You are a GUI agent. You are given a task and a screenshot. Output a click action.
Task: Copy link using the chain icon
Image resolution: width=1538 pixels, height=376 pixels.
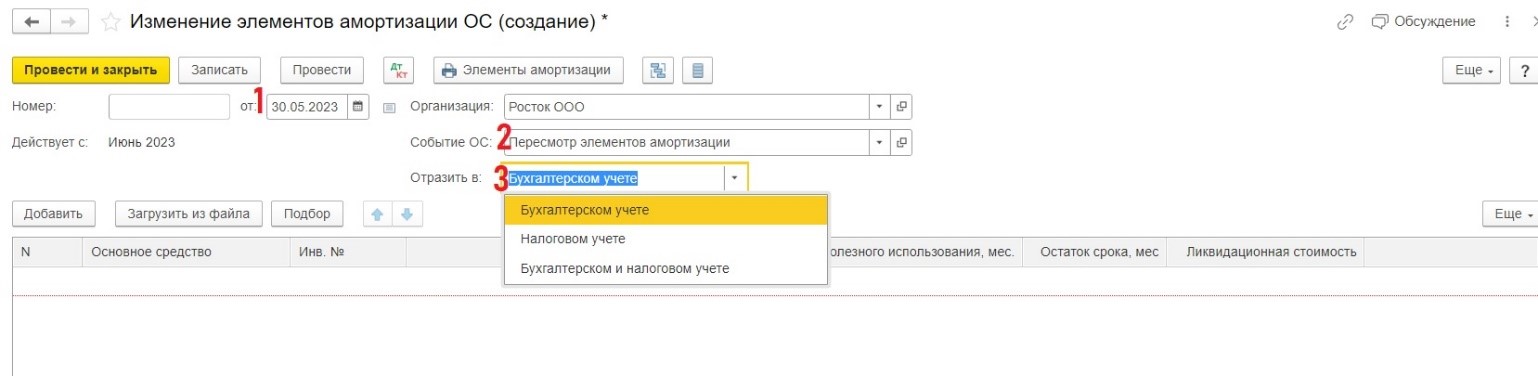(1345, 21)
